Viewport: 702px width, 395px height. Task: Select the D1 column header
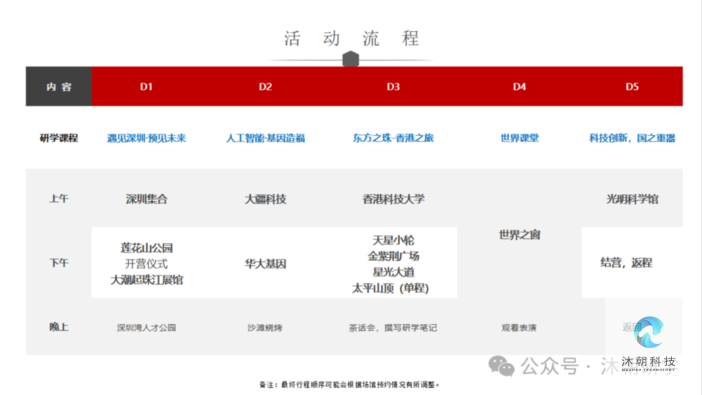click(x=146, y=87)
